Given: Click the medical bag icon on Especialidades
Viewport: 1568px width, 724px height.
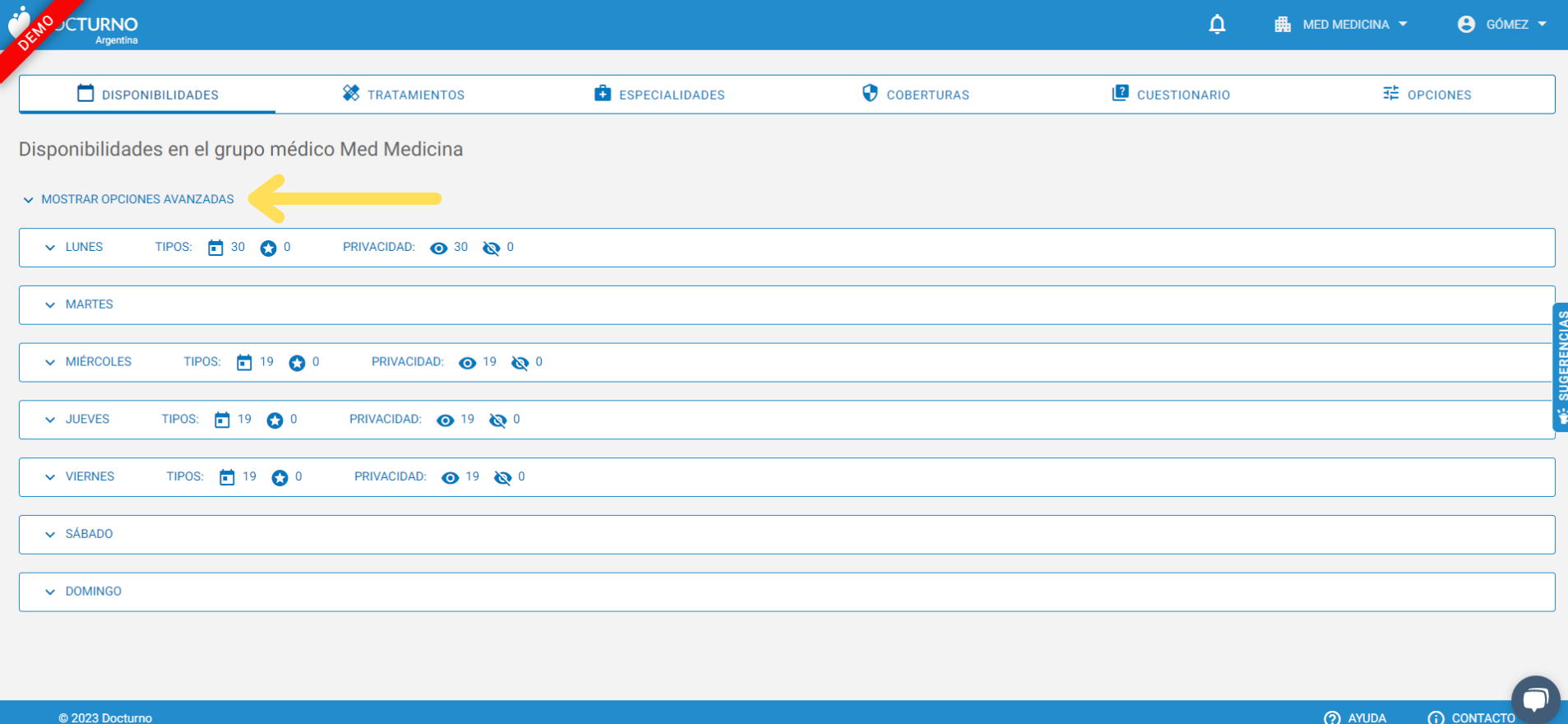Looking at the screenshot, I should [603, 93].
